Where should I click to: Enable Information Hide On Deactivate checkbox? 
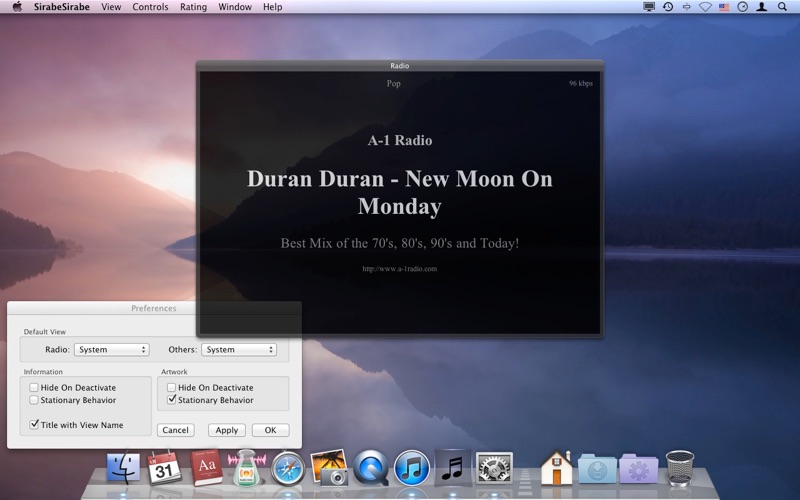point(34,387)
